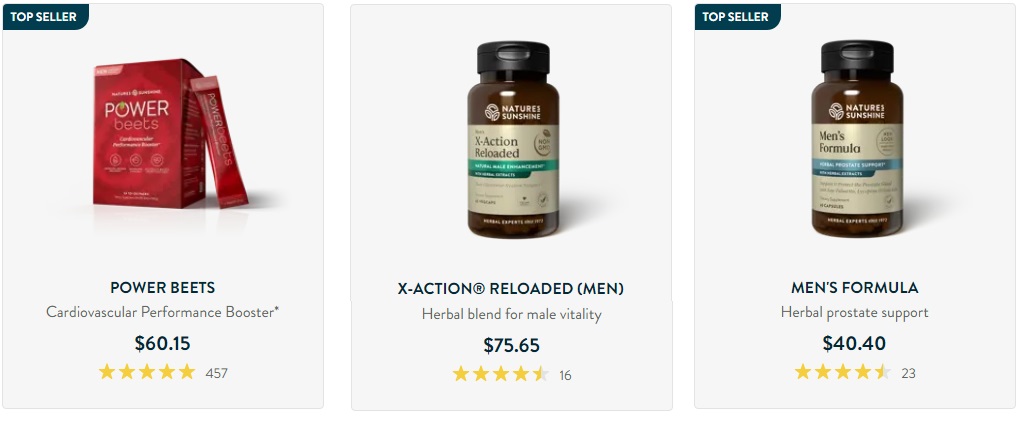Image resolution: width=1021 pixels, height=437 pixels.
Task: Click the star rating under X-Action Reloaded
Action: coord(501,374)
